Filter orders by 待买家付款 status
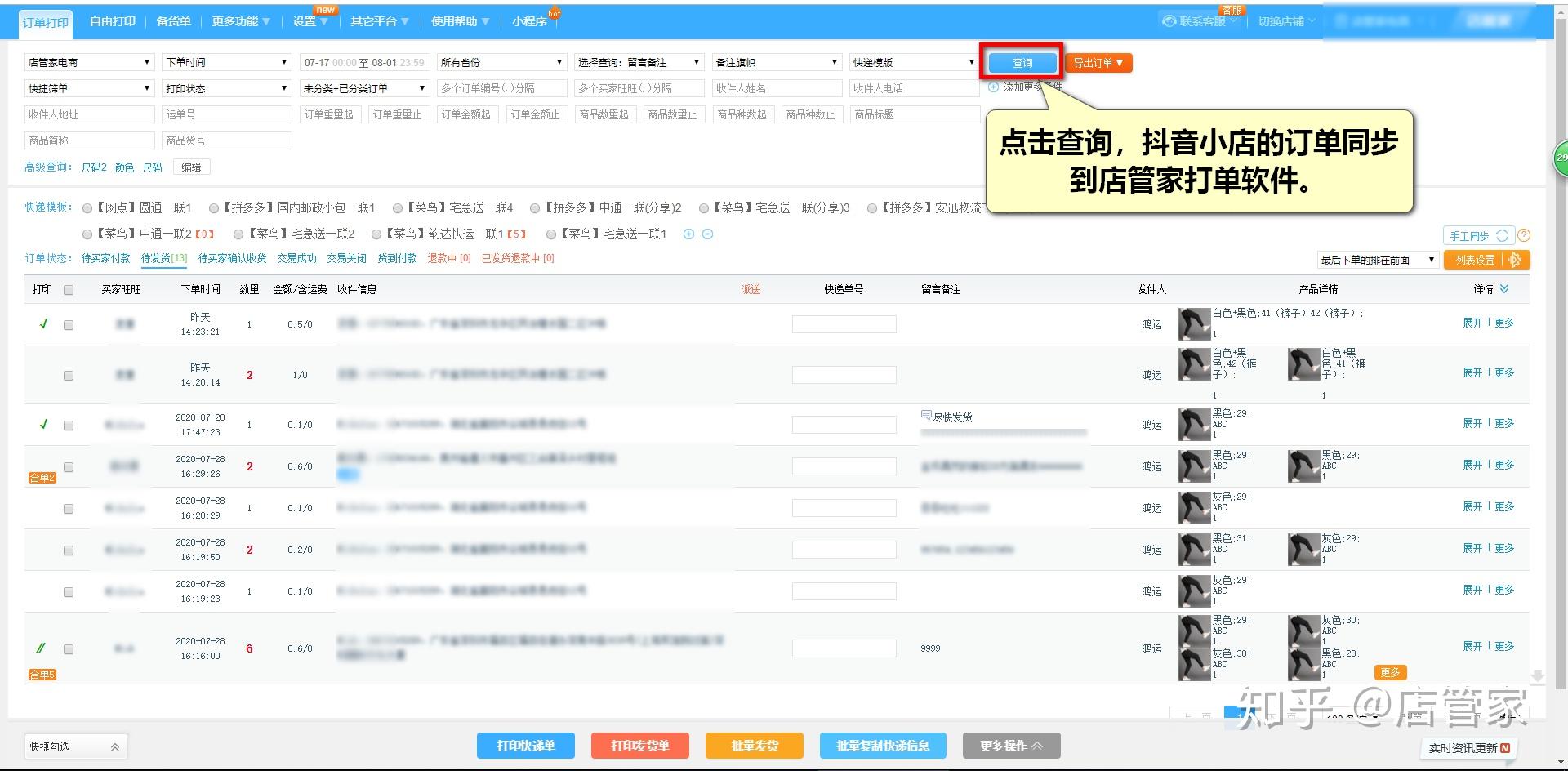This screenshot has height=771, width=1568. tap(105, 258)
